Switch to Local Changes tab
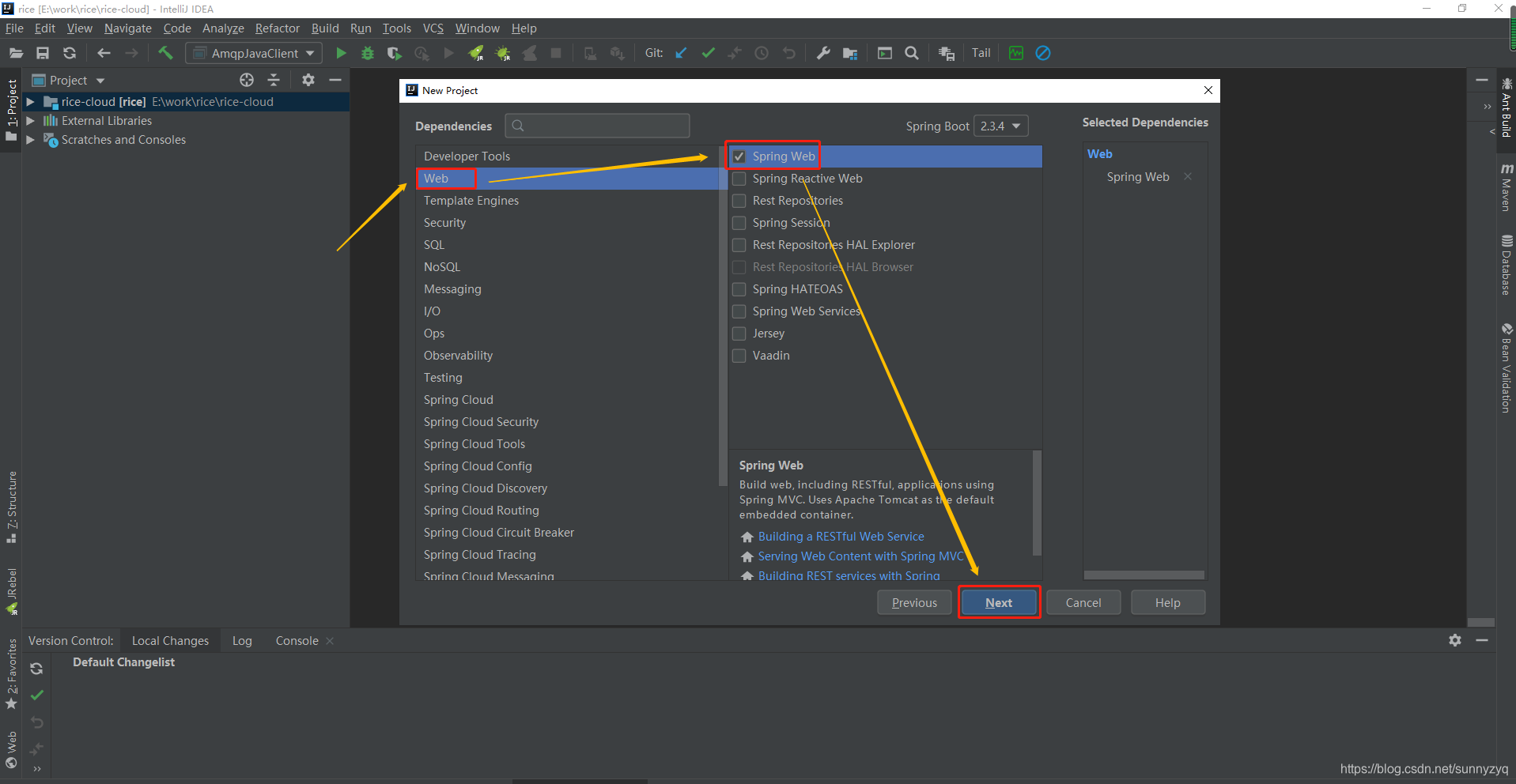The height and width of the screenshot is (784, 1516). pos(170,640)
